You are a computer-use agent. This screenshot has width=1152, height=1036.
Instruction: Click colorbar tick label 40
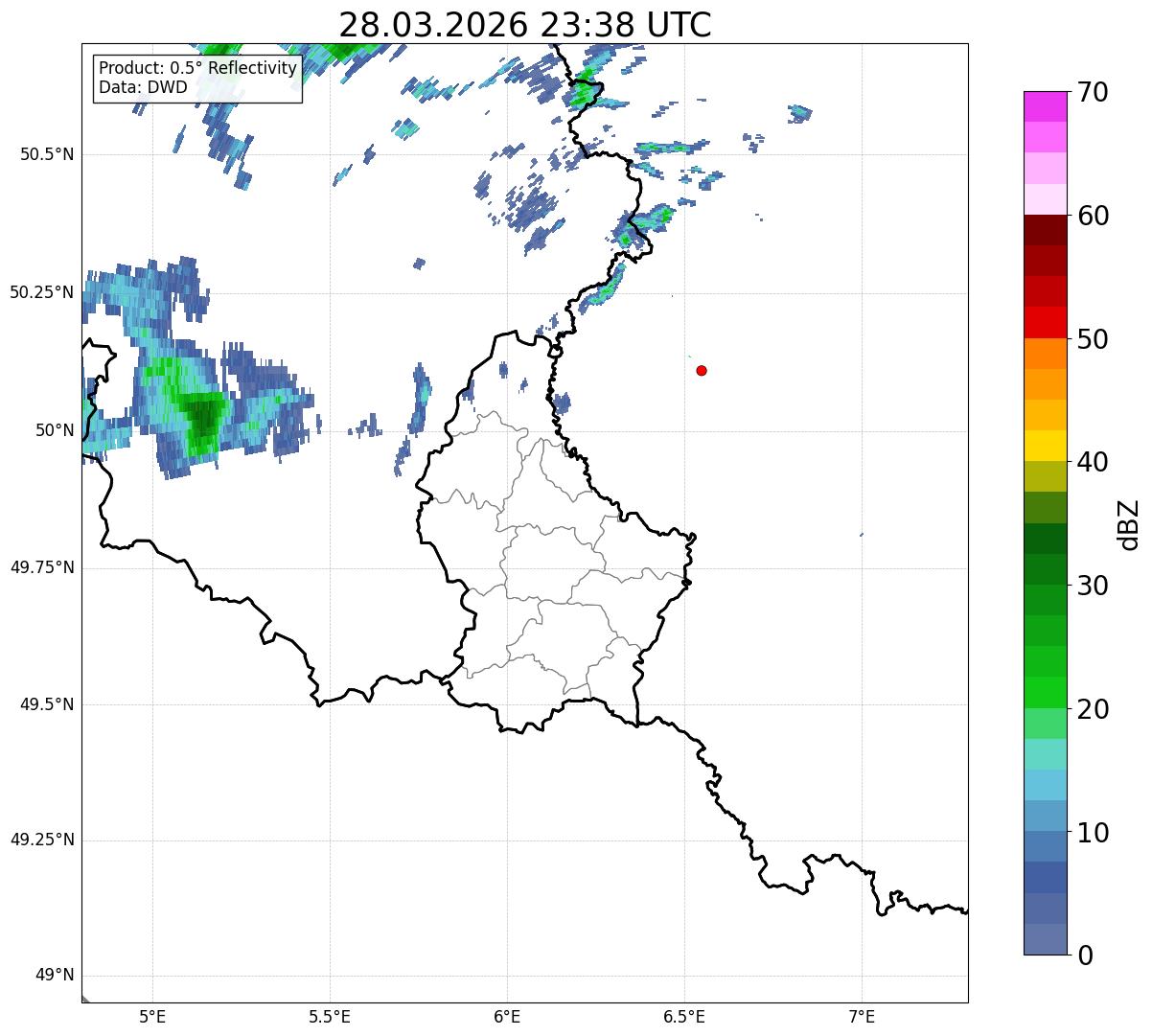coord(1093,462)
